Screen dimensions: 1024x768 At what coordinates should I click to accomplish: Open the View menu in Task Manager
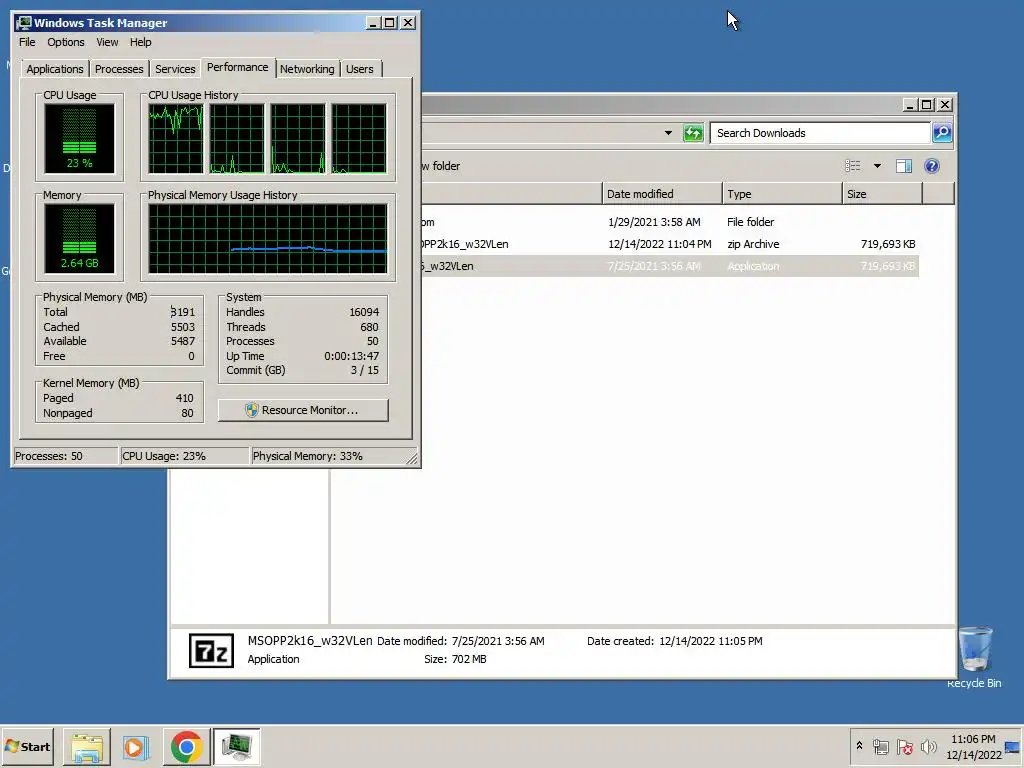[x=107, y=42]
